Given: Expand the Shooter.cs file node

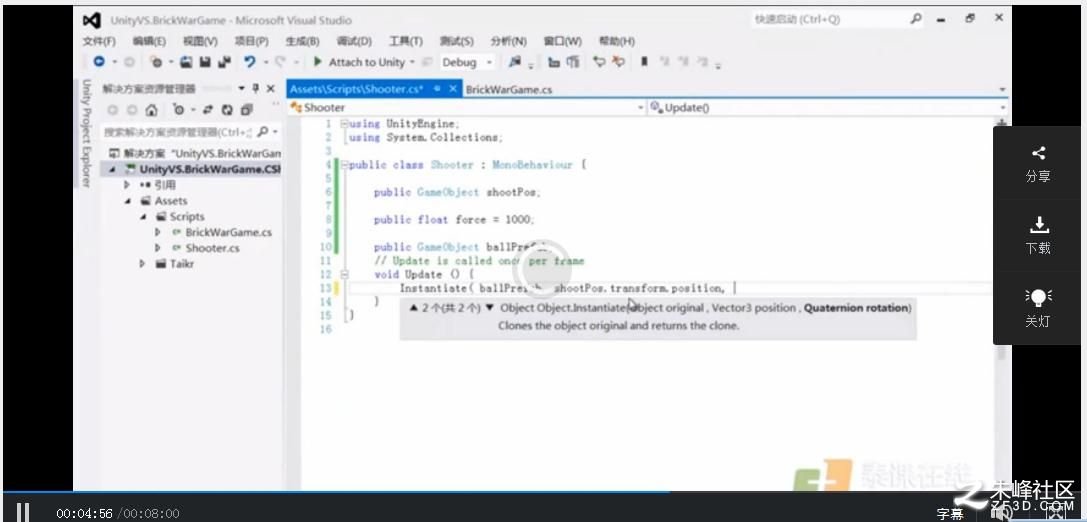Looking at the screenshot, I should pyautogui.click(x=157, y=248).
